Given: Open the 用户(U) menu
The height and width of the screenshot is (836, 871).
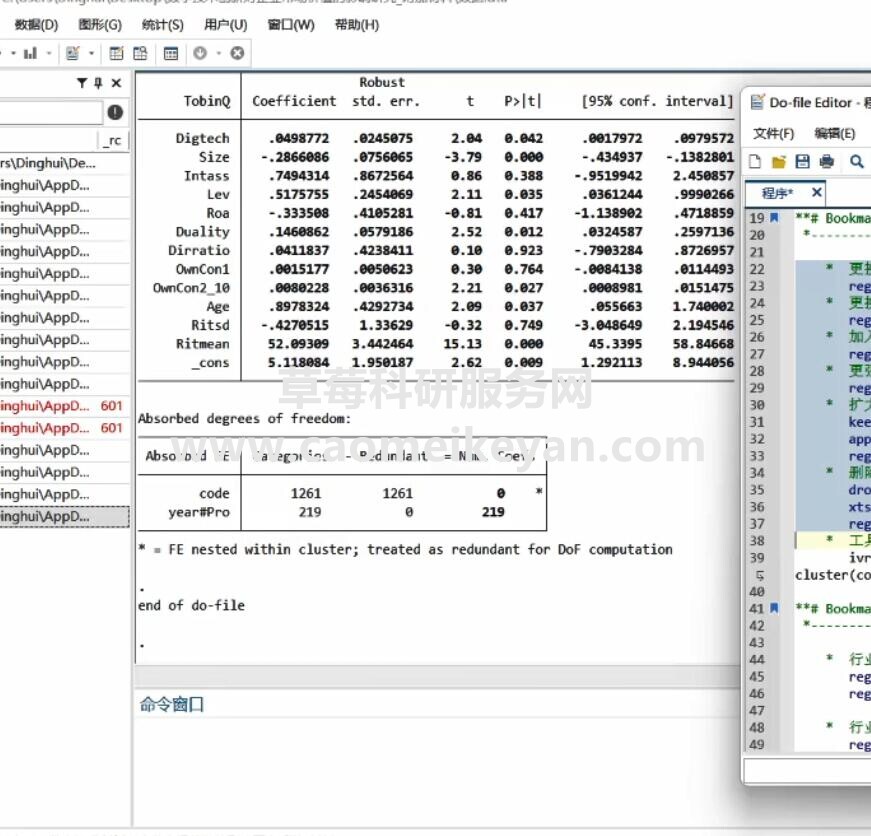Looking at the screenshot, I should 226,24.
